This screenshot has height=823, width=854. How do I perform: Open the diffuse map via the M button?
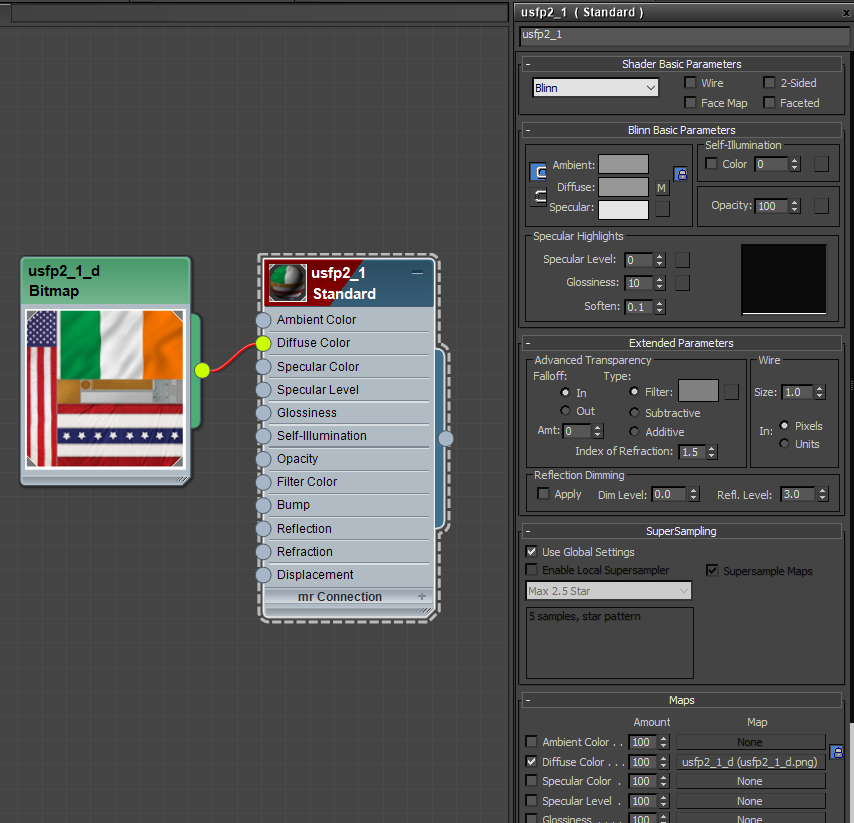[x=661, y=187]
